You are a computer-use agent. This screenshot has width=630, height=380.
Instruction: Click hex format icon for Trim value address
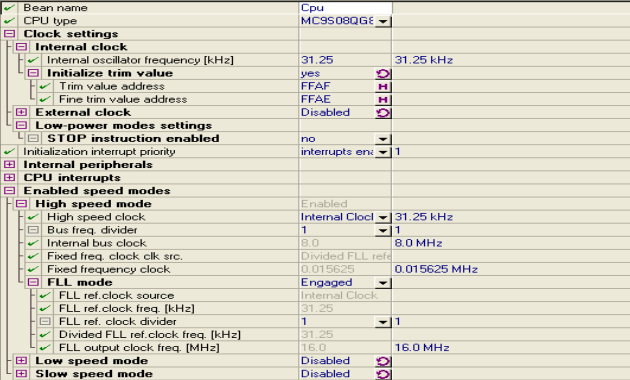383,87
